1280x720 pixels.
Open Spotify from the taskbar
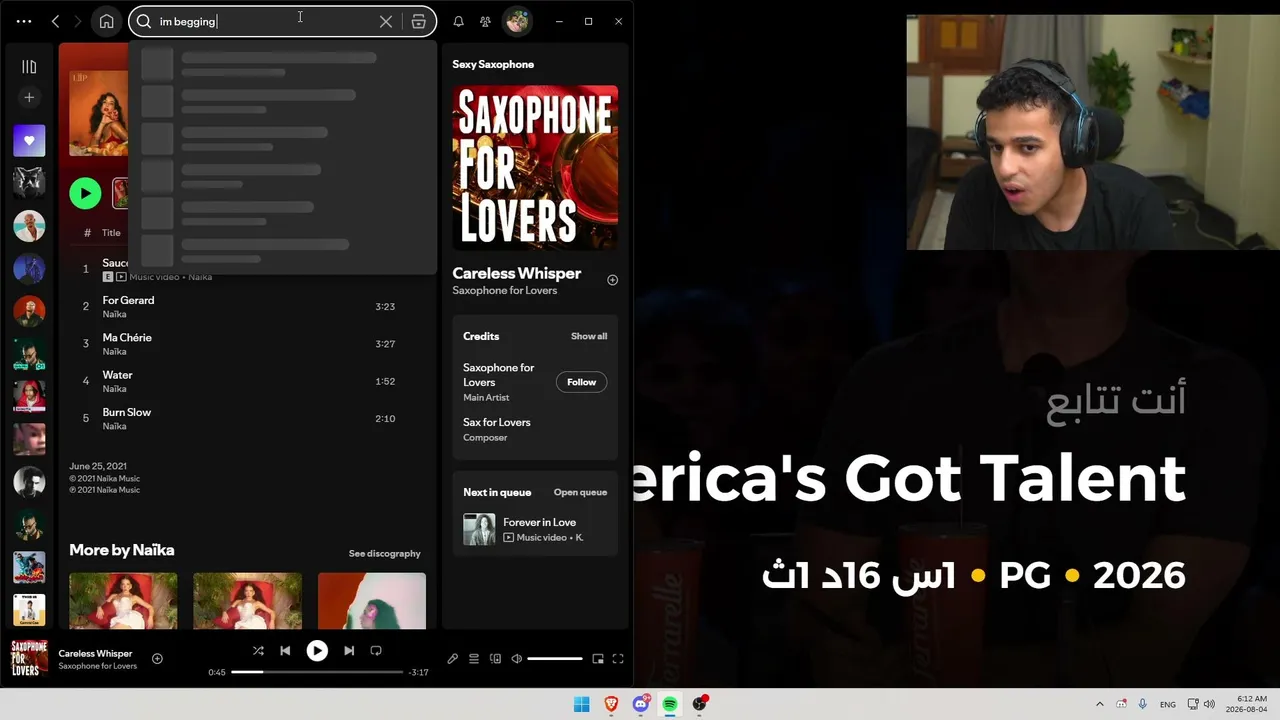pos(670,704)
